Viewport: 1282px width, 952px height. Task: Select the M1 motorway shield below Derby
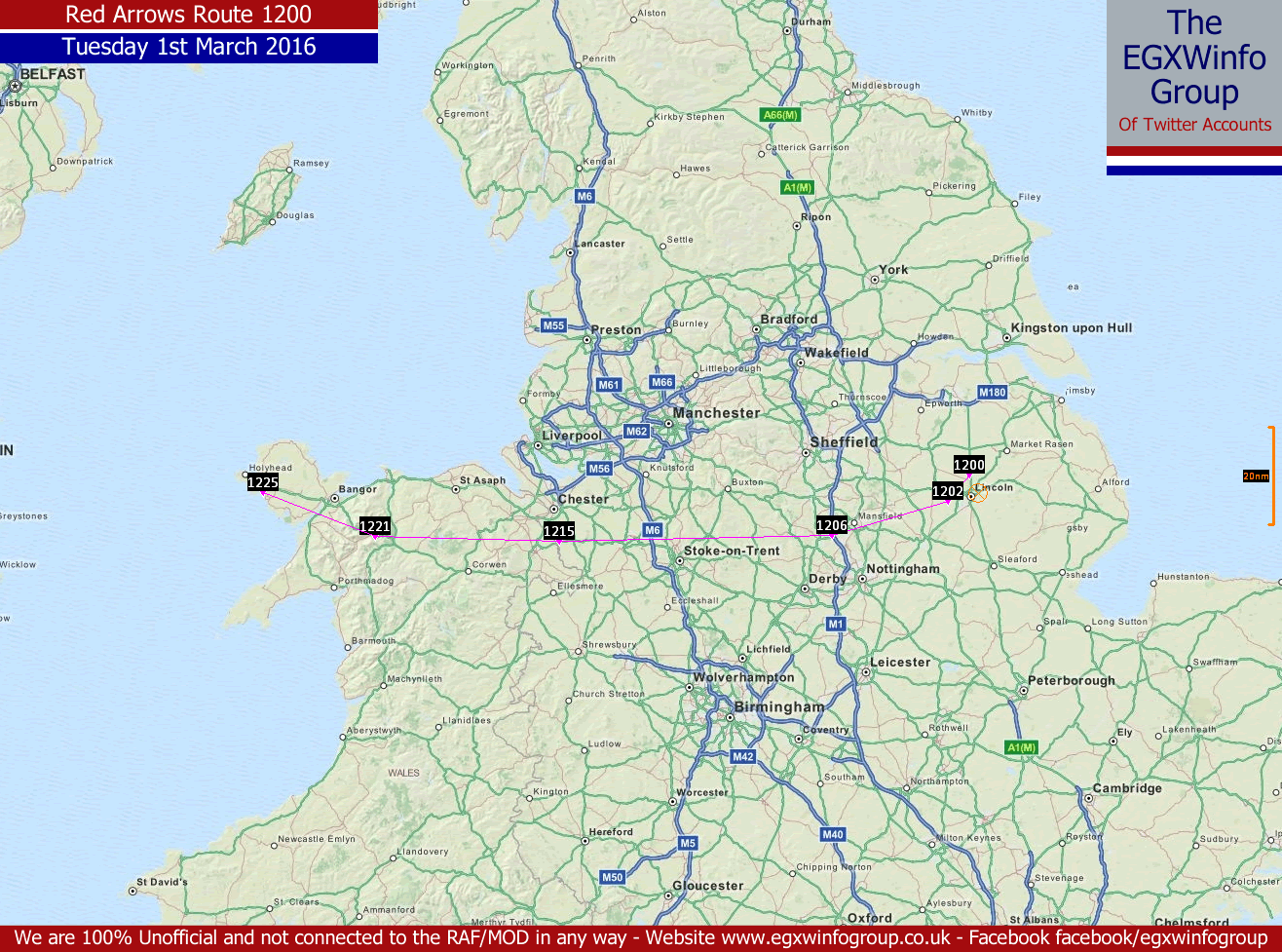point(835,624)
